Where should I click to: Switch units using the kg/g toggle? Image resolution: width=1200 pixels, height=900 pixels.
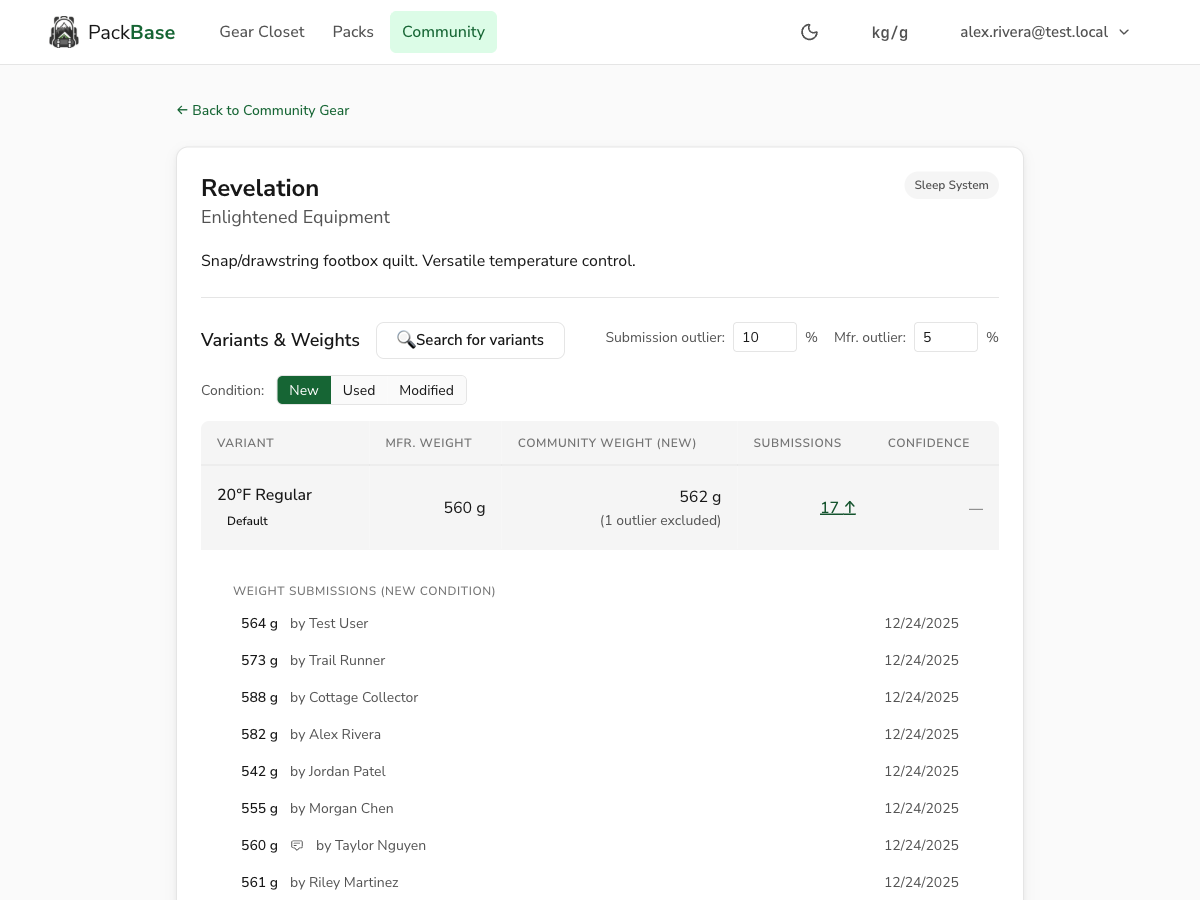tap(889, 31)
